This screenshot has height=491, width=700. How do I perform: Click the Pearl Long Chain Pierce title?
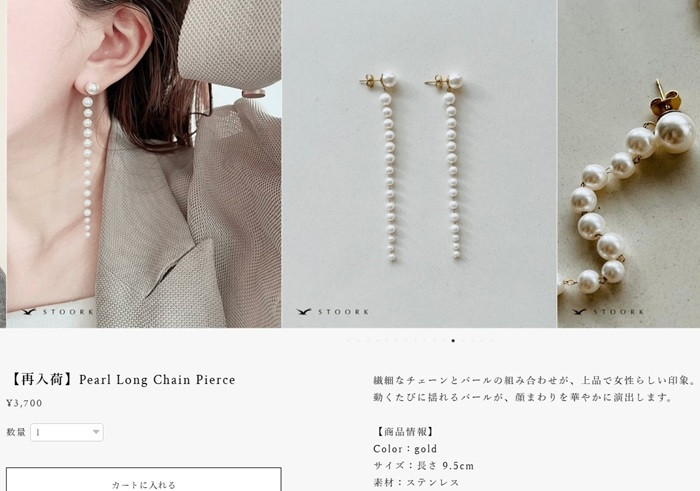point(157,380)
